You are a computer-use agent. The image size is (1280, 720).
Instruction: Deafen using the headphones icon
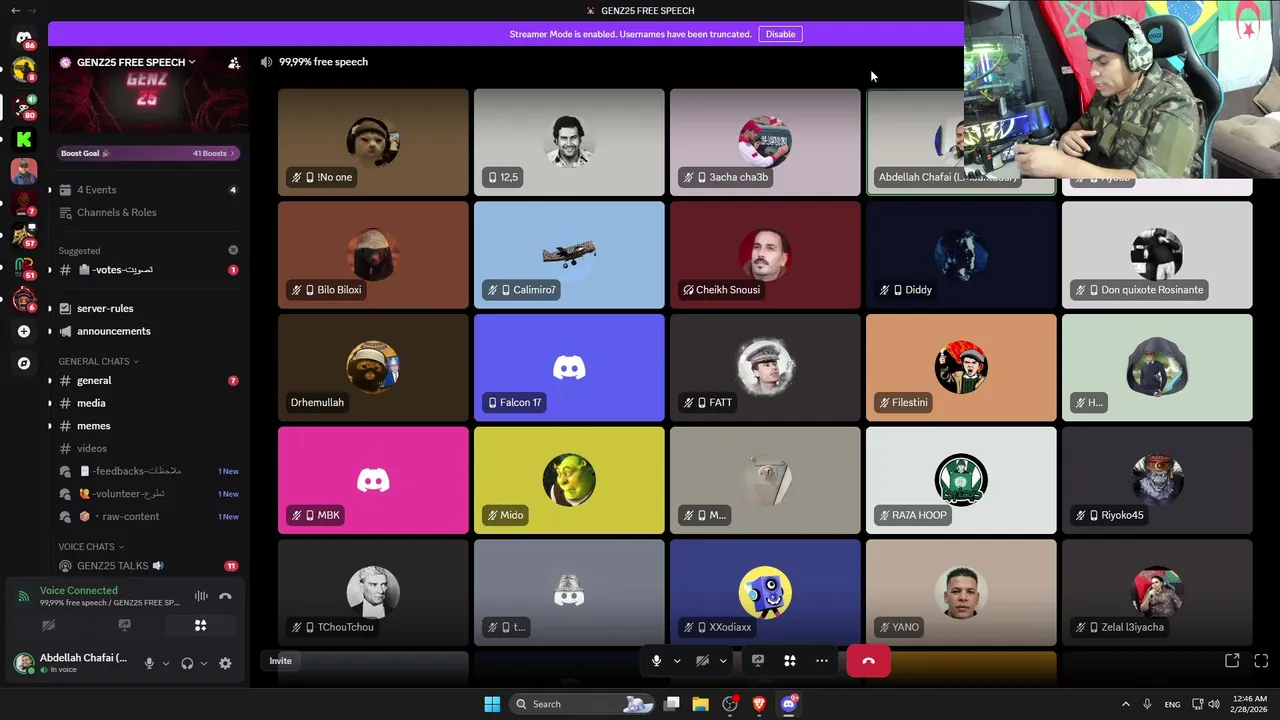pos(187,663)
